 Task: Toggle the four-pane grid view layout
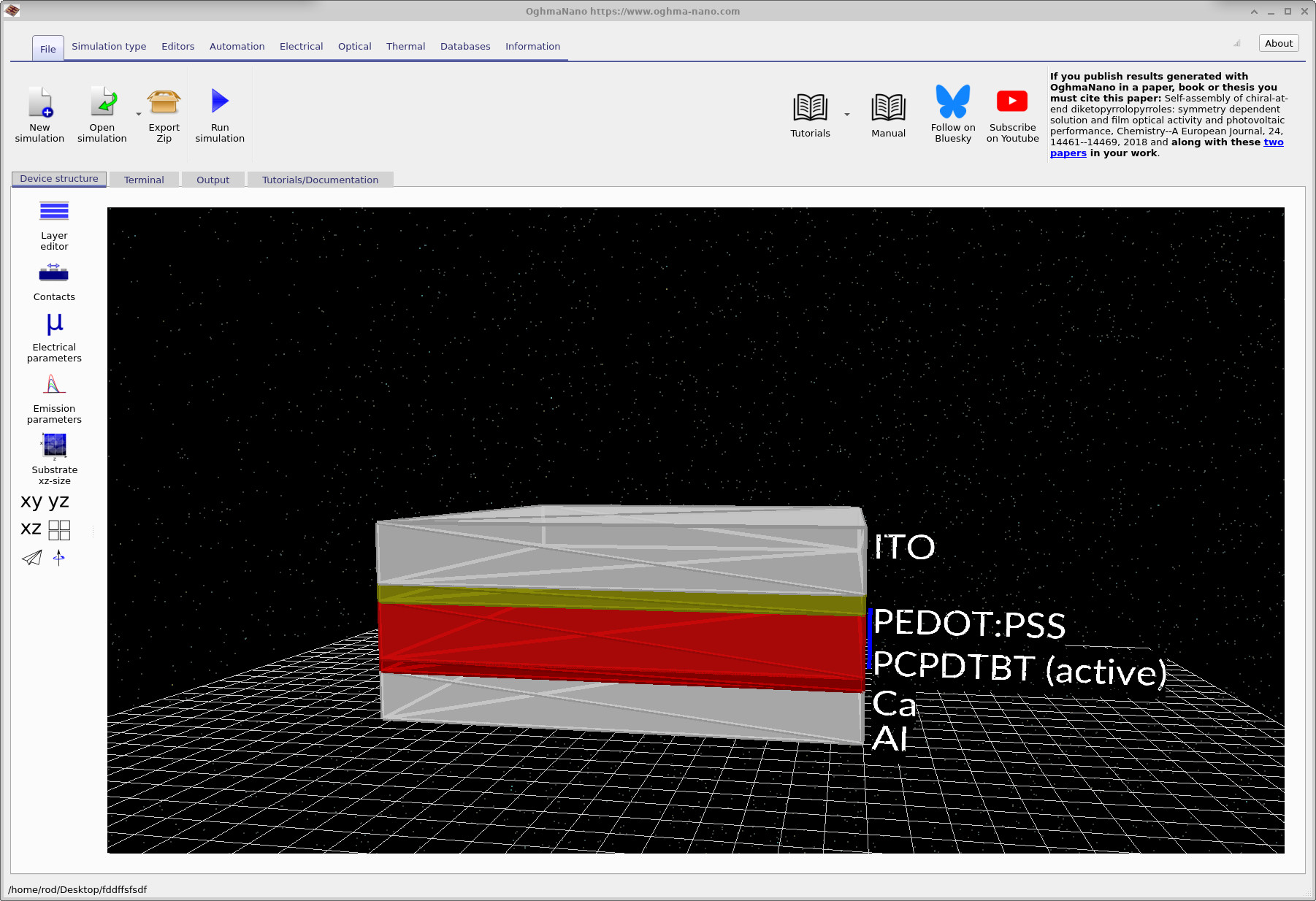click(59, 529)
